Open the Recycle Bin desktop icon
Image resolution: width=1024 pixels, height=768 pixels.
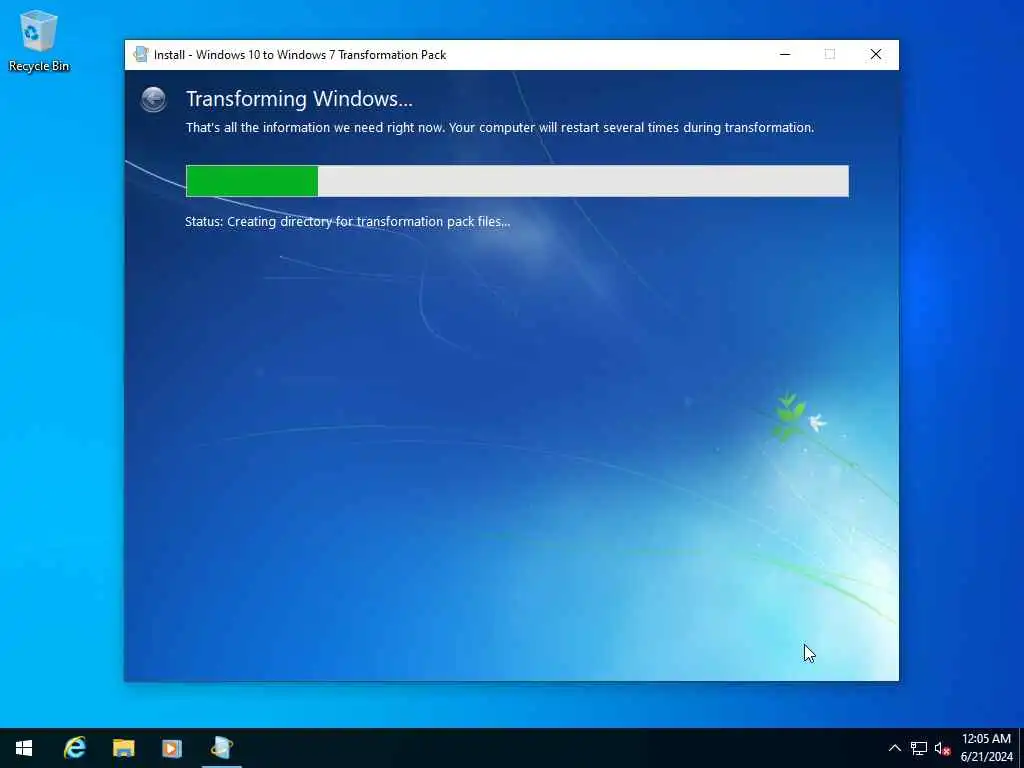tap(39, 40)
